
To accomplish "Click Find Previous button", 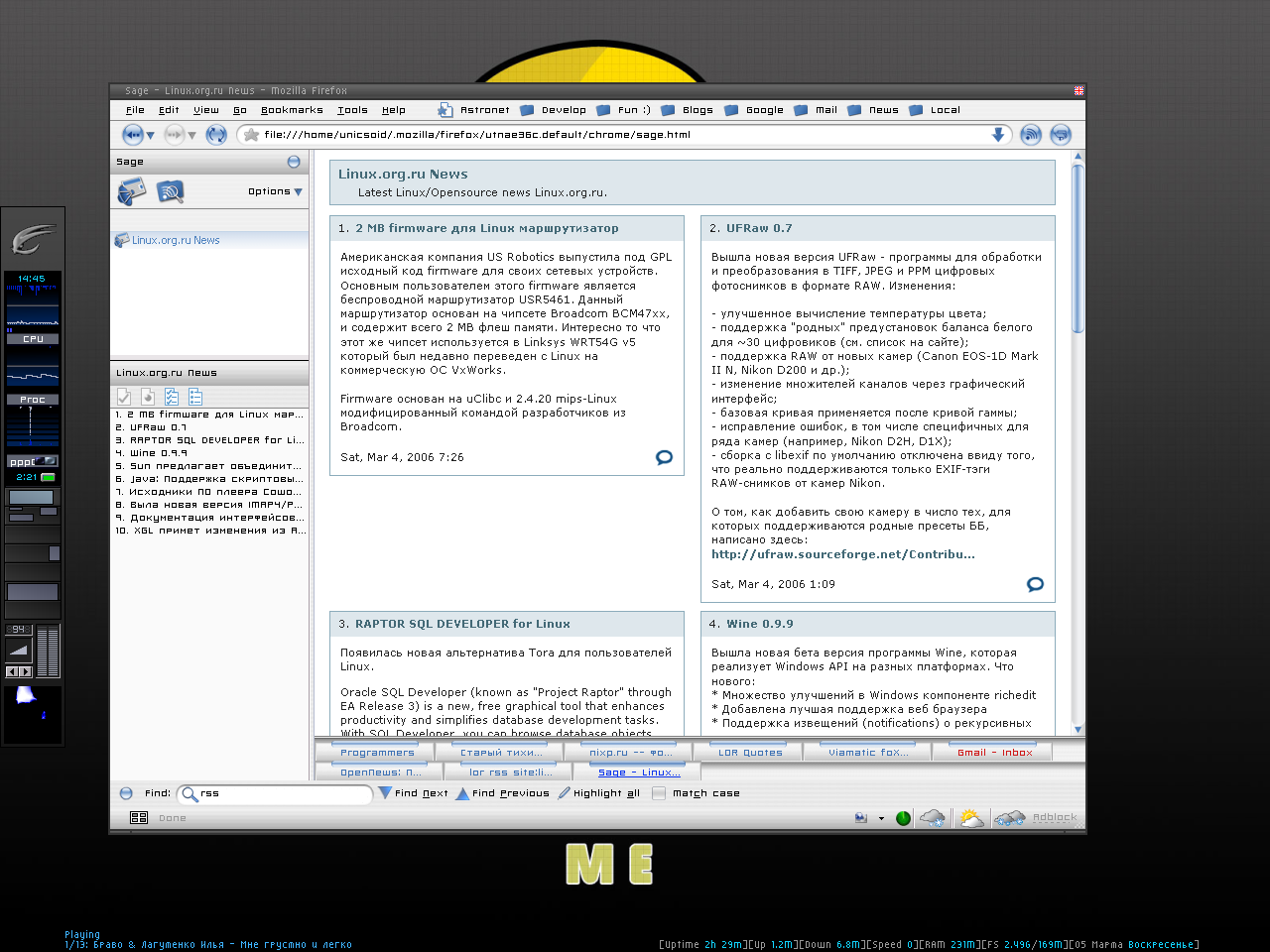I will [502, 793].
